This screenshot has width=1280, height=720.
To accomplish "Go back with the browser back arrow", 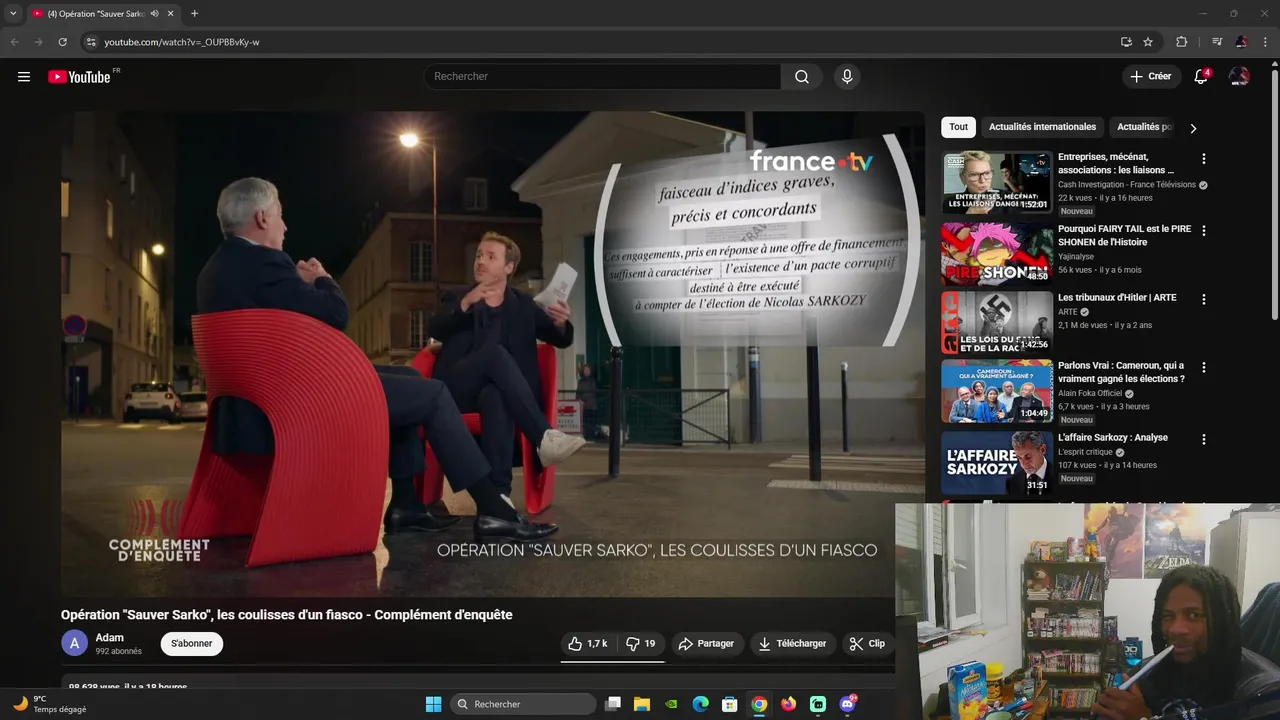I will click(14, 42).
